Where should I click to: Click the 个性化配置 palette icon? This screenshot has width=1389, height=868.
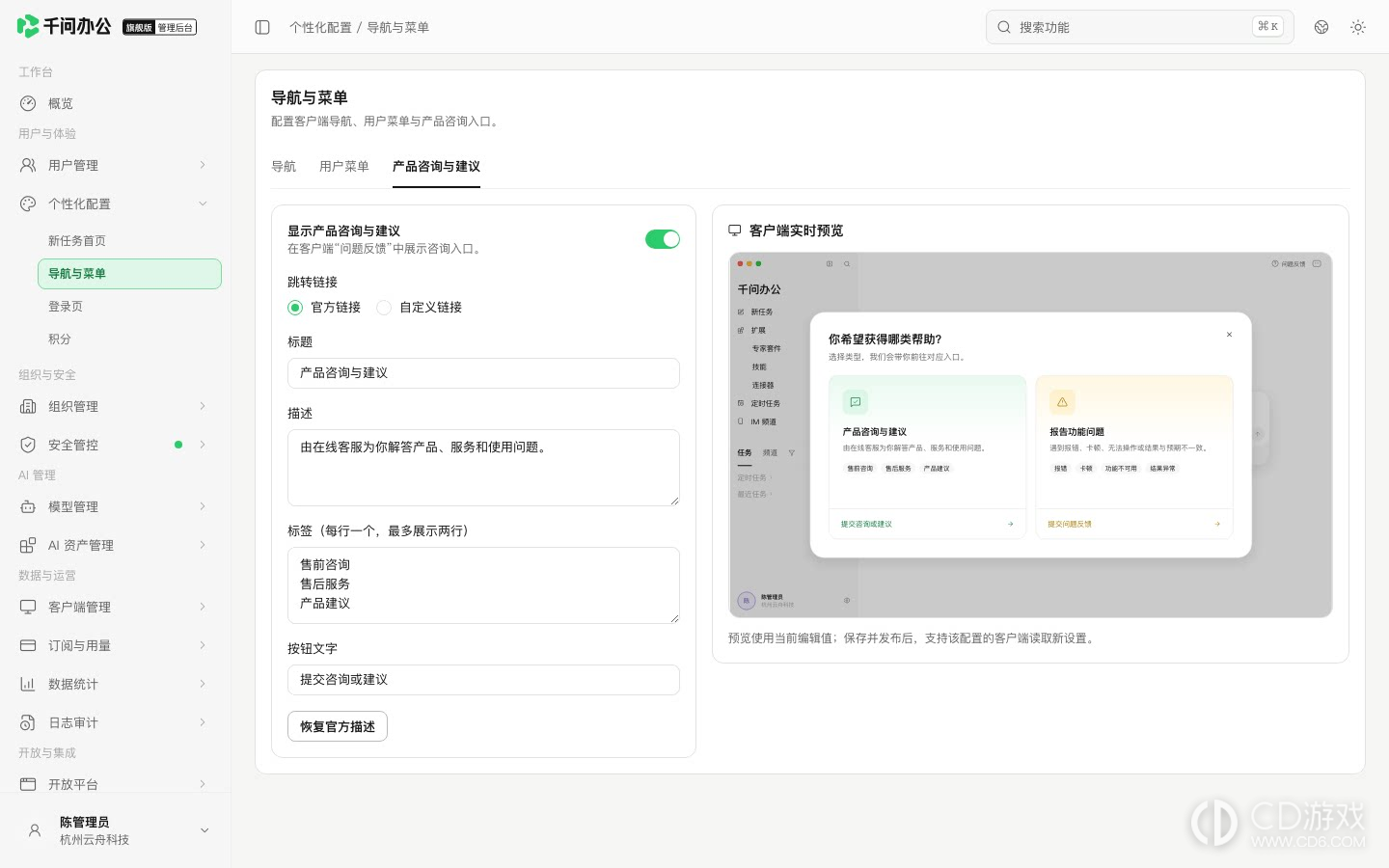(28, 203)
